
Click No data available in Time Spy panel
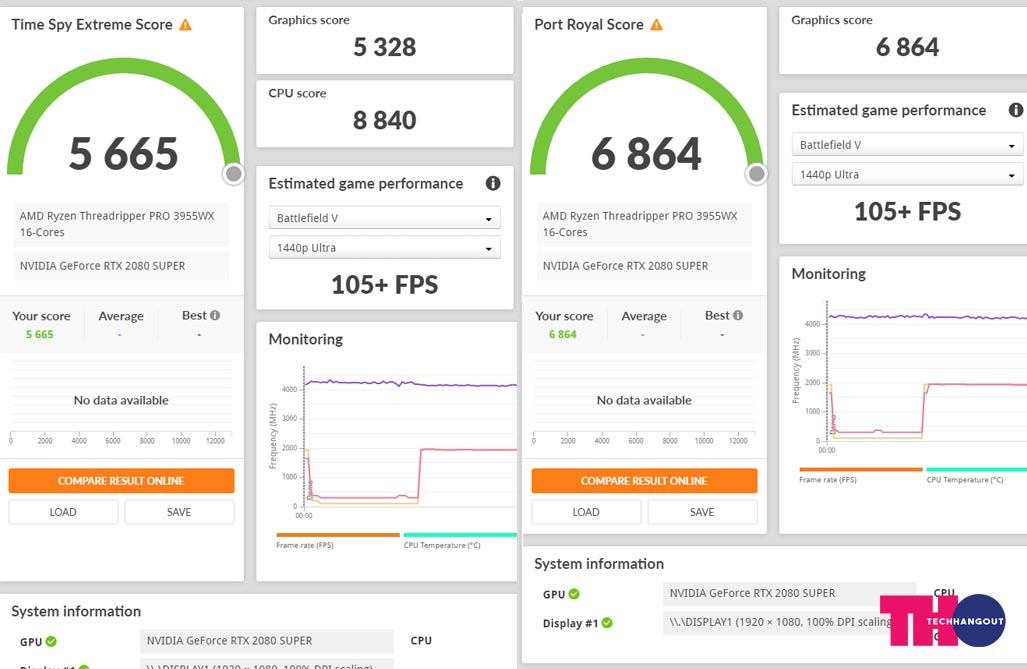point(121,400)
